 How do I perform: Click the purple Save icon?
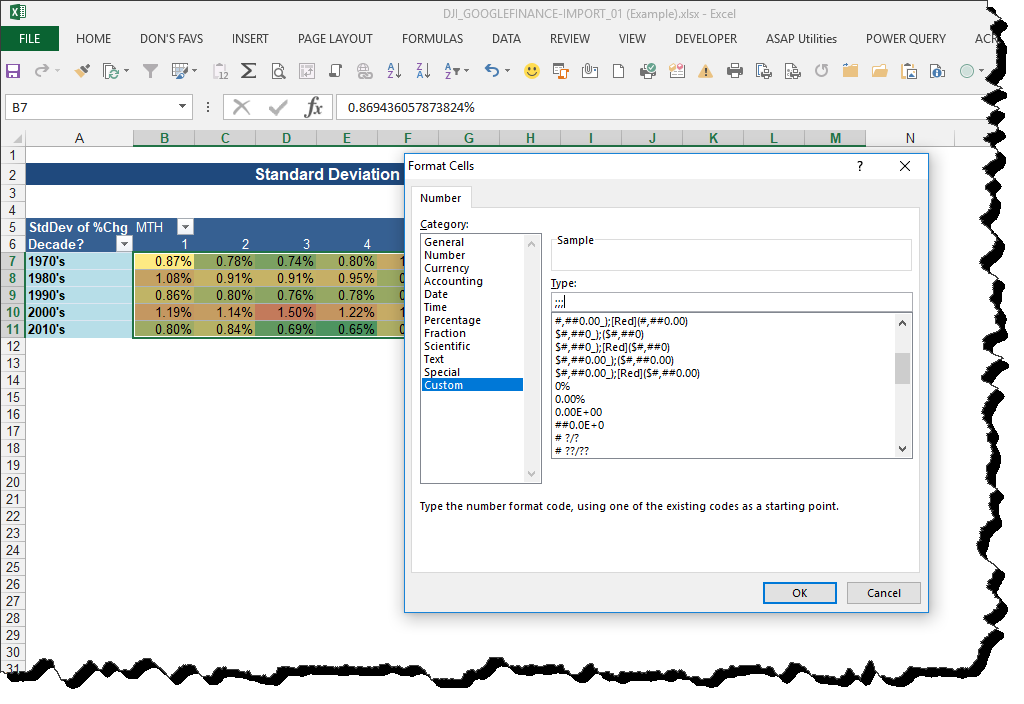tap(13, 71)
